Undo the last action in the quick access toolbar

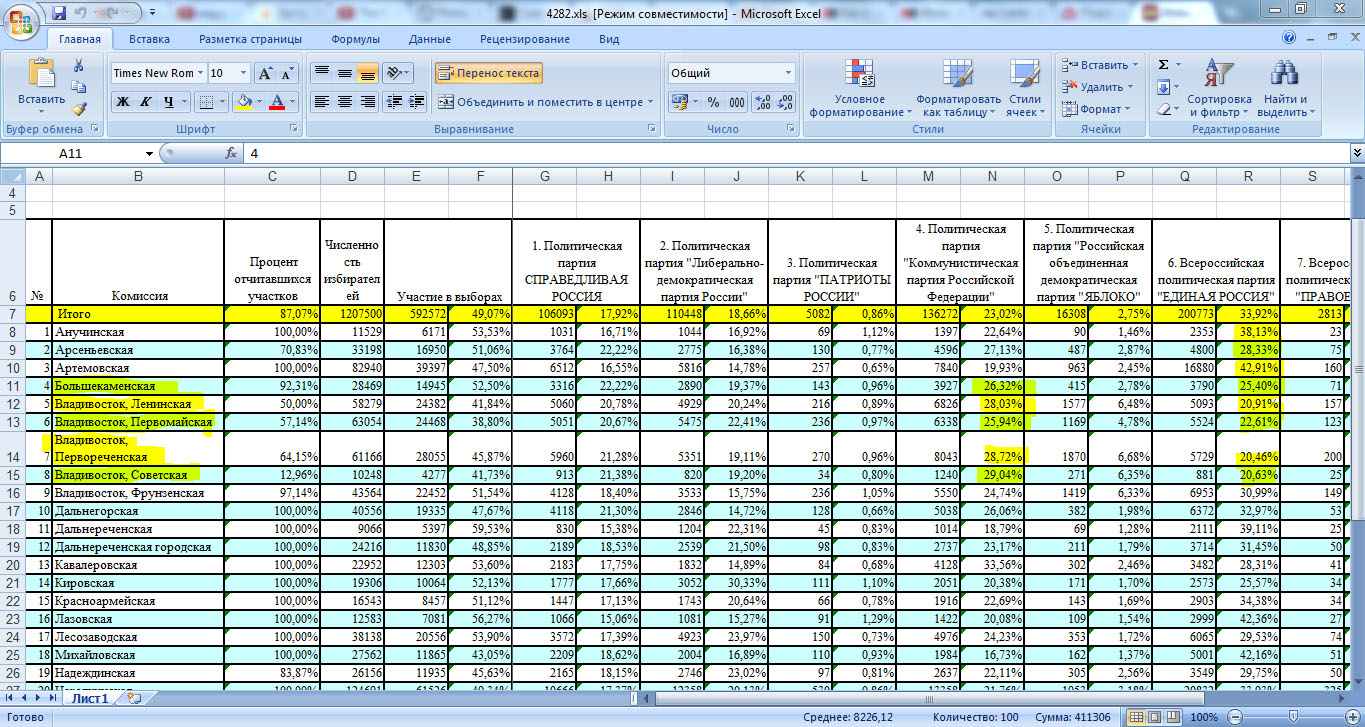click(x=83, y=13)
